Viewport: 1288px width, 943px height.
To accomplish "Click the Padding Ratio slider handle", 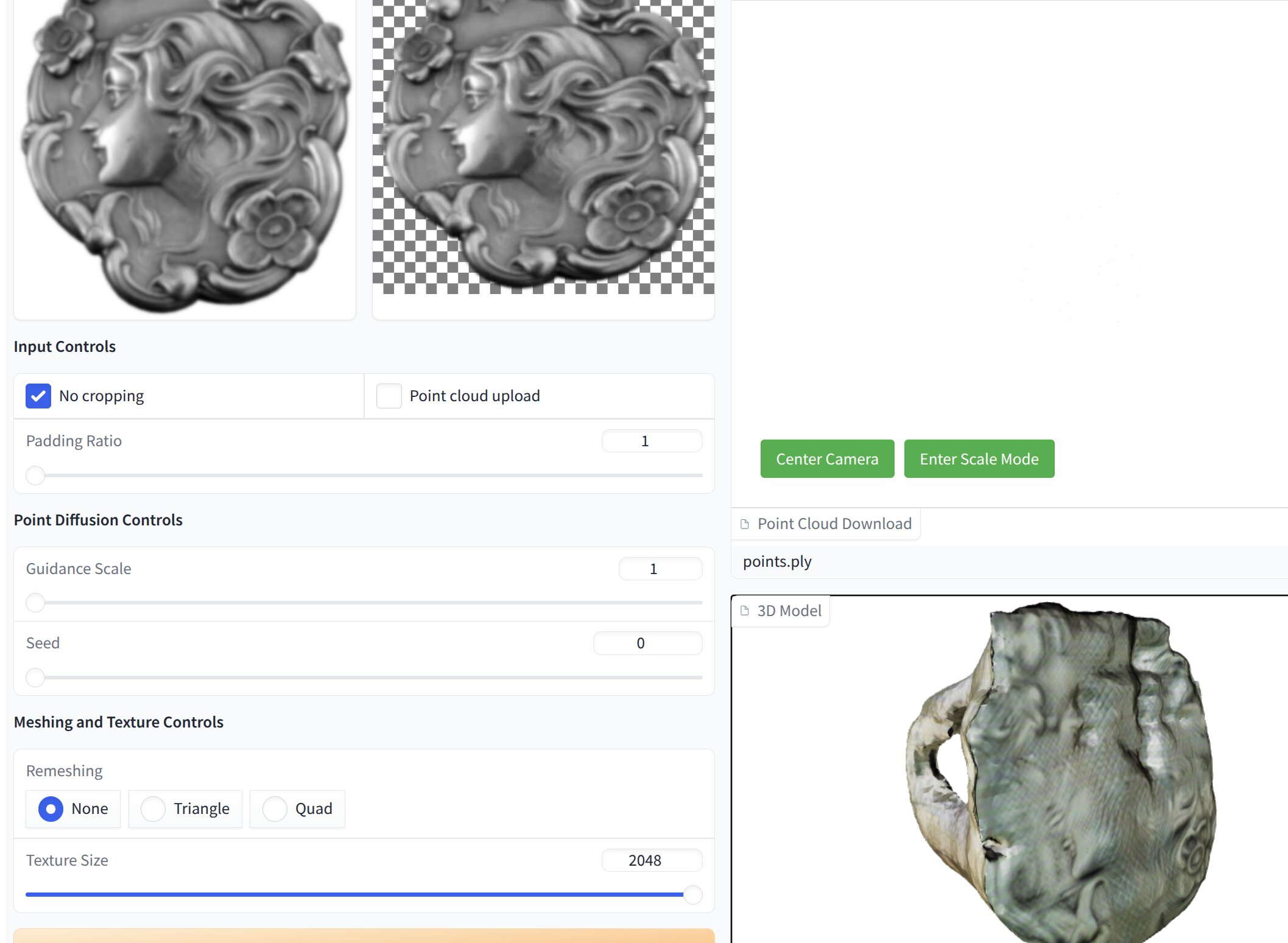I will [x=35, y=475].
